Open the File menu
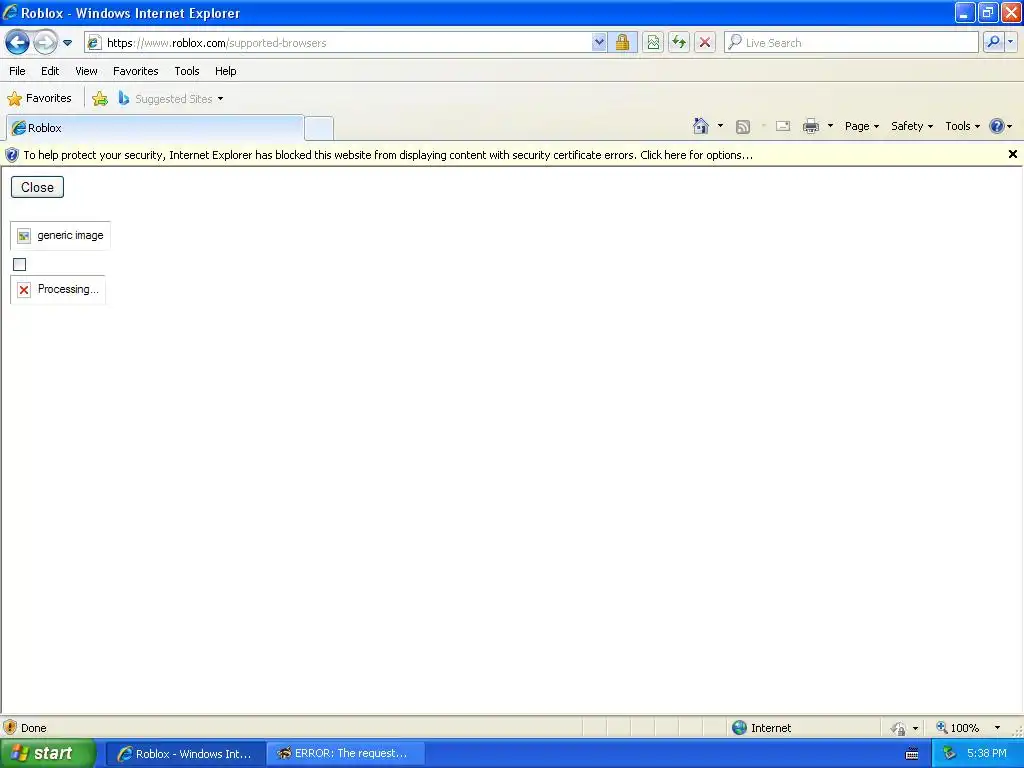The width and height of the screenshot is (1024, 768). click(x=17, y=71)
